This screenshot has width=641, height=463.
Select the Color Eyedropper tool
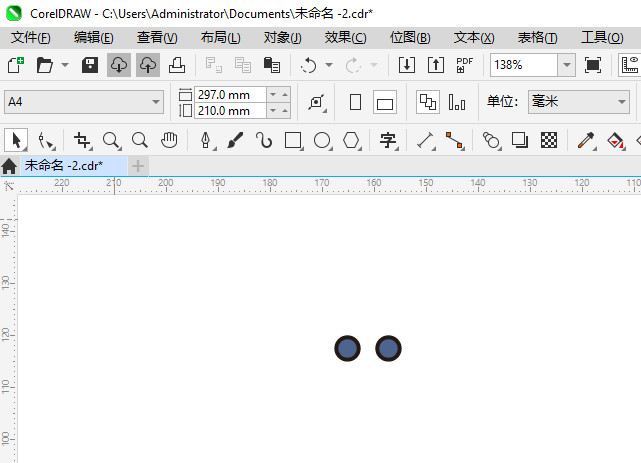[x=586, y=141]
